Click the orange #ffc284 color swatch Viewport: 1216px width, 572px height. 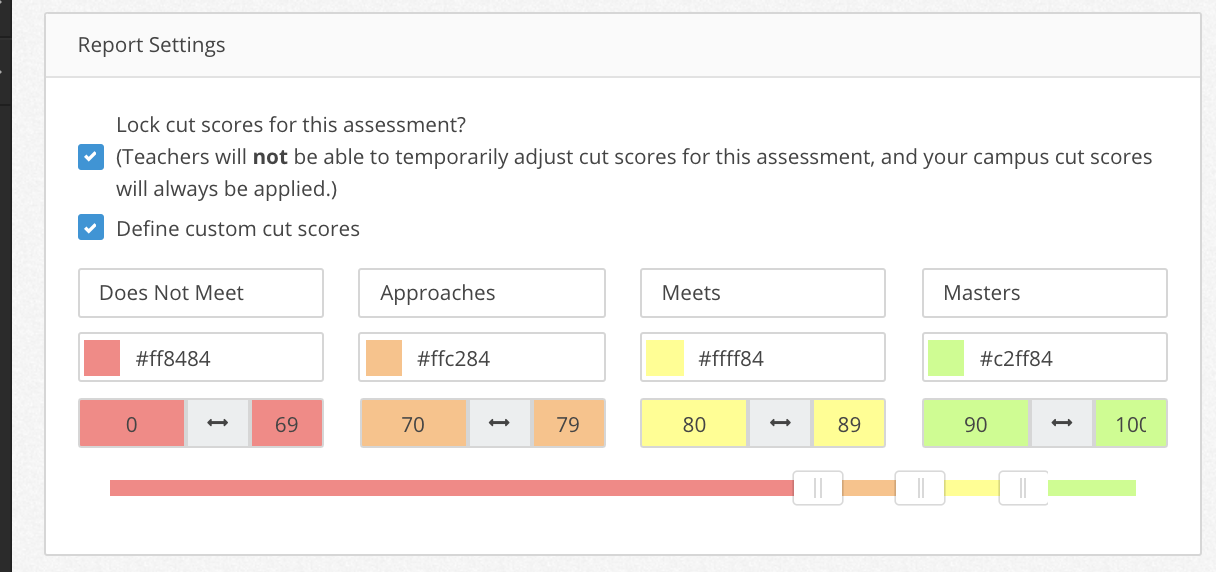click(384, 358)
